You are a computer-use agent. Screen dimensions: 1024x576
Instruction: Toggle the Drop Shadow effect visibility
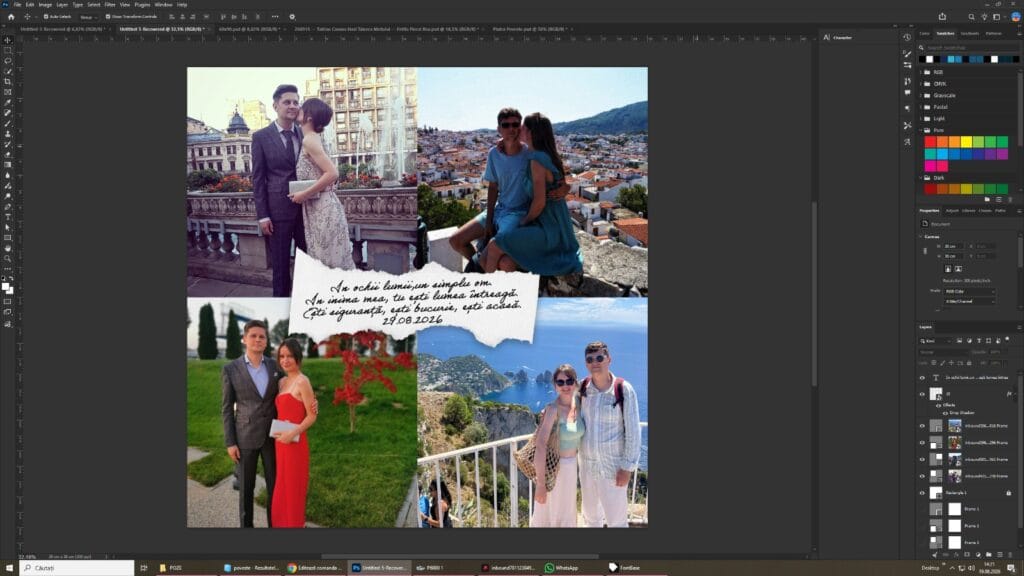click(945, 413)
